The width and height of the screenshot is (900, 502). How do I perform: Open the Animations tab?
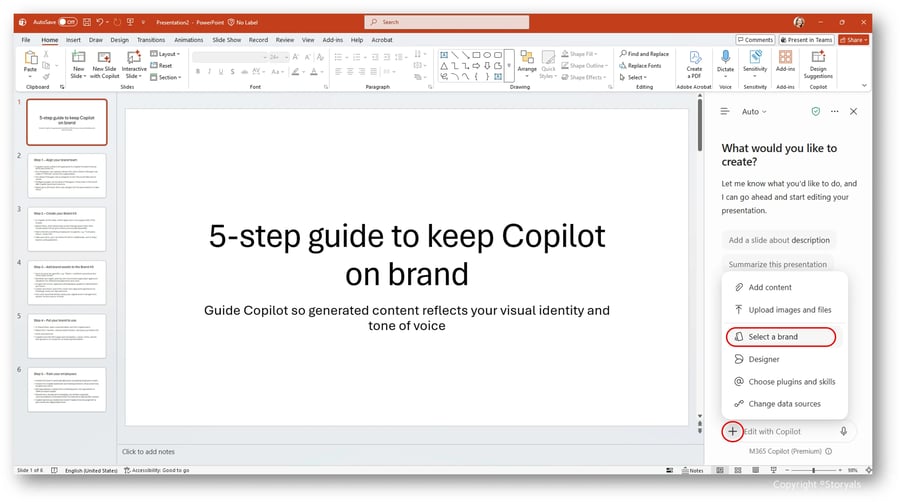coord(189,40)
